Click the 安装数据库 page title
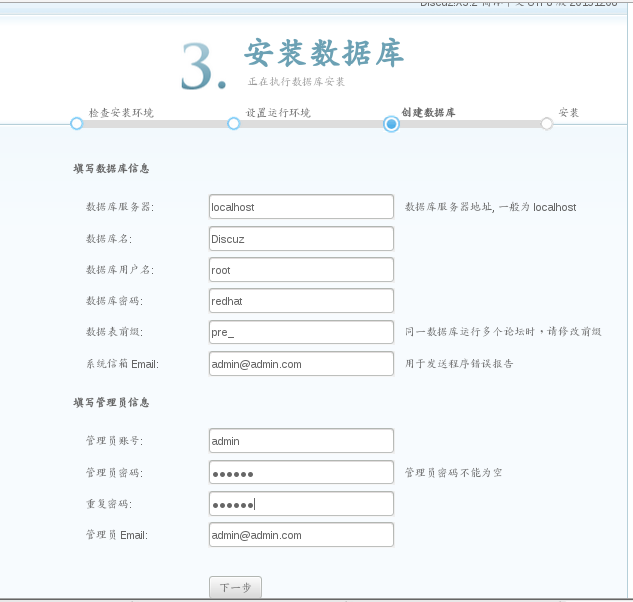Screen dimensions: 633x602 click(x=324, y=53)
